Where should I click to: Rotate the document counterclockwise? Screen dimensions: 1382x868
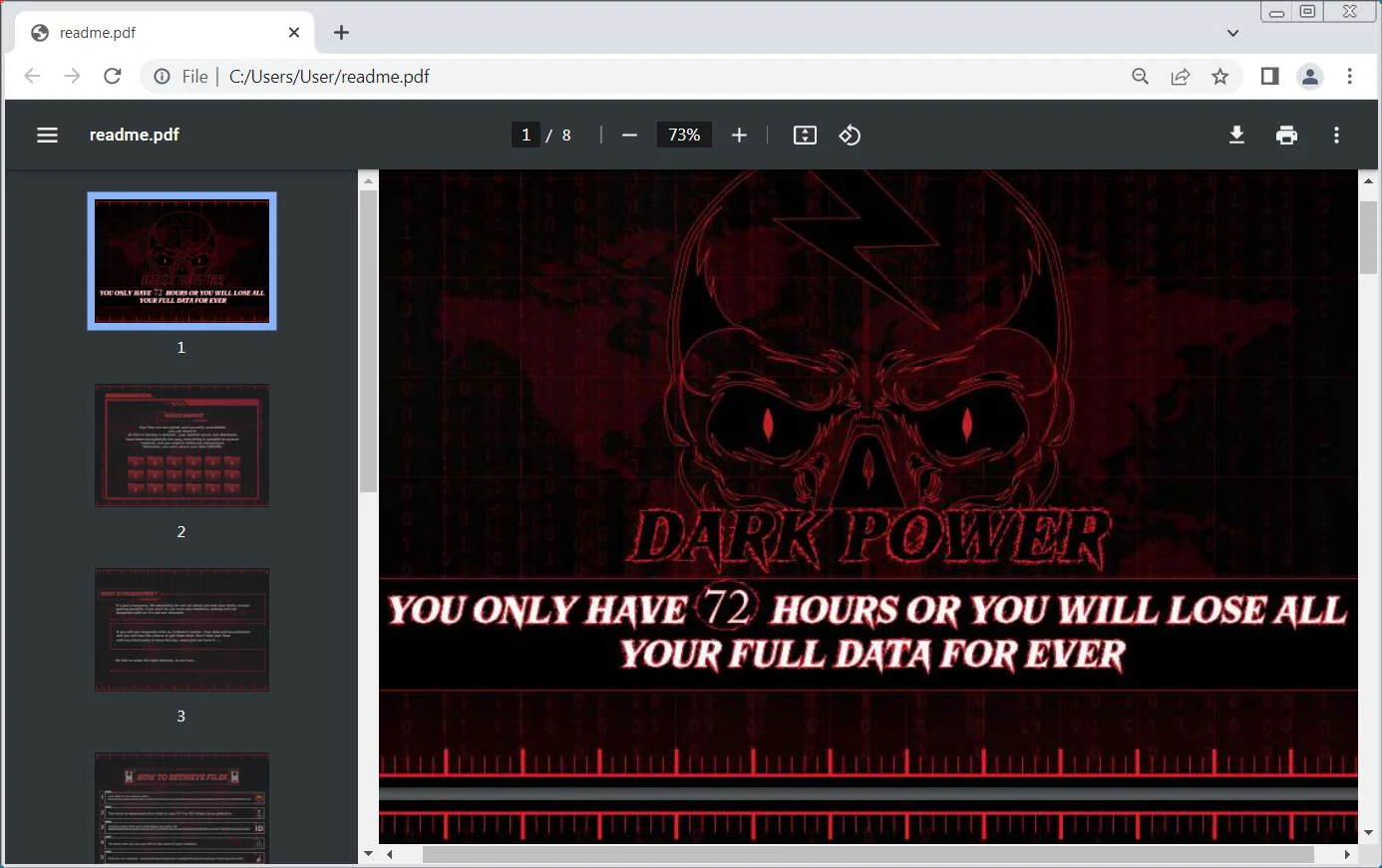pos(850,136)
